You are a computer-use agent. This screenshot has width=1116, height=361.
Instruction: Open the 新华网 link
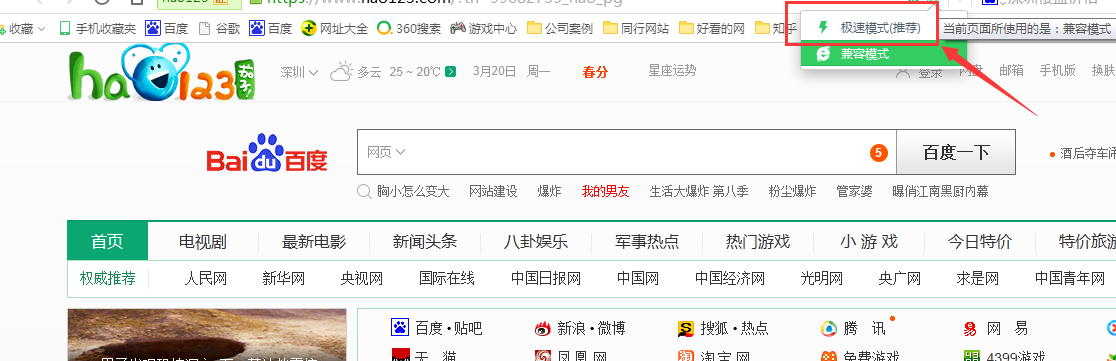[x=283, y=278]
